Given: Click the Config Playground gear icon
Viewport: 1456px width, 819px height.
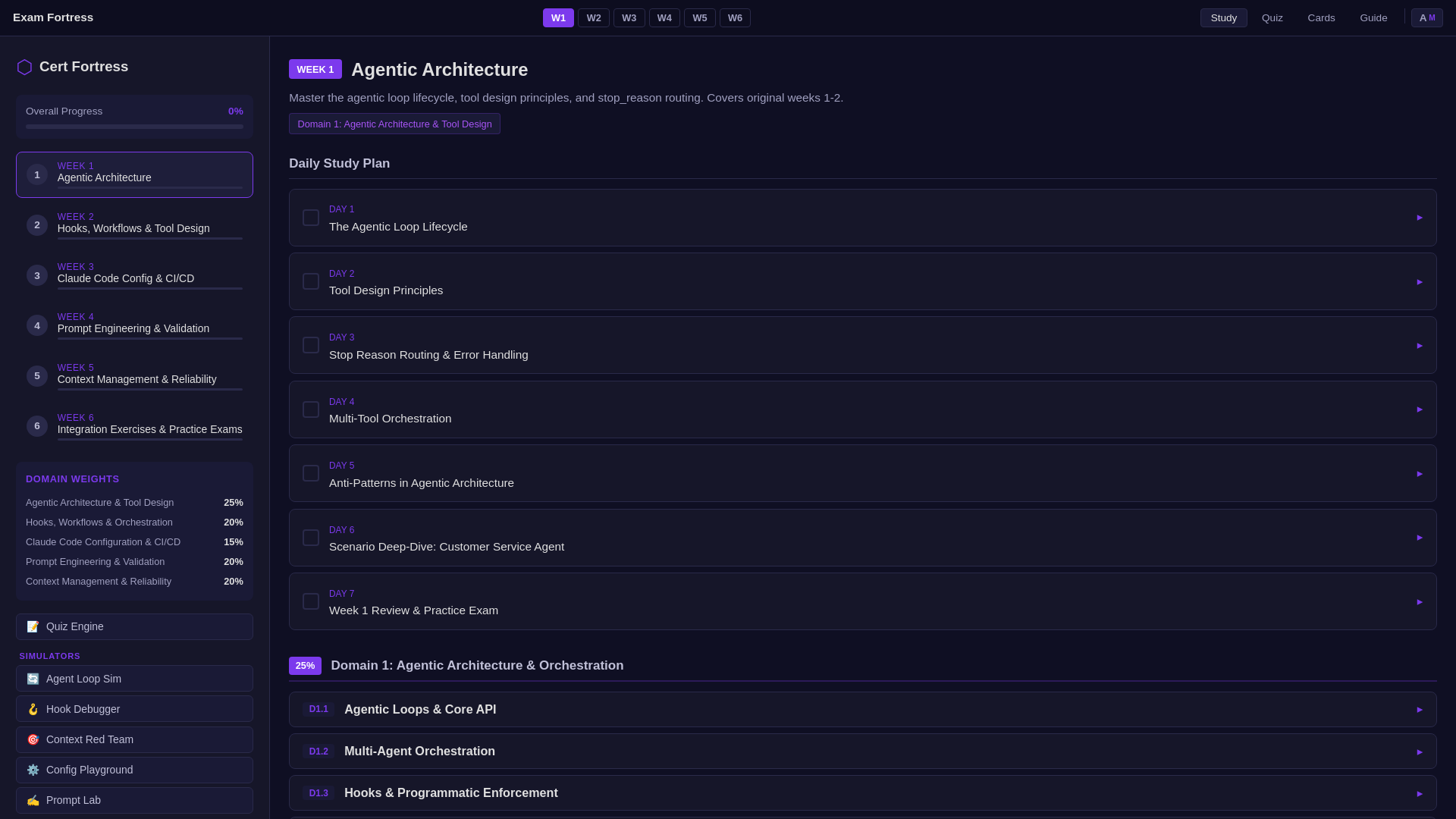Looking at the screenshot, I should (x=33, y=770).
